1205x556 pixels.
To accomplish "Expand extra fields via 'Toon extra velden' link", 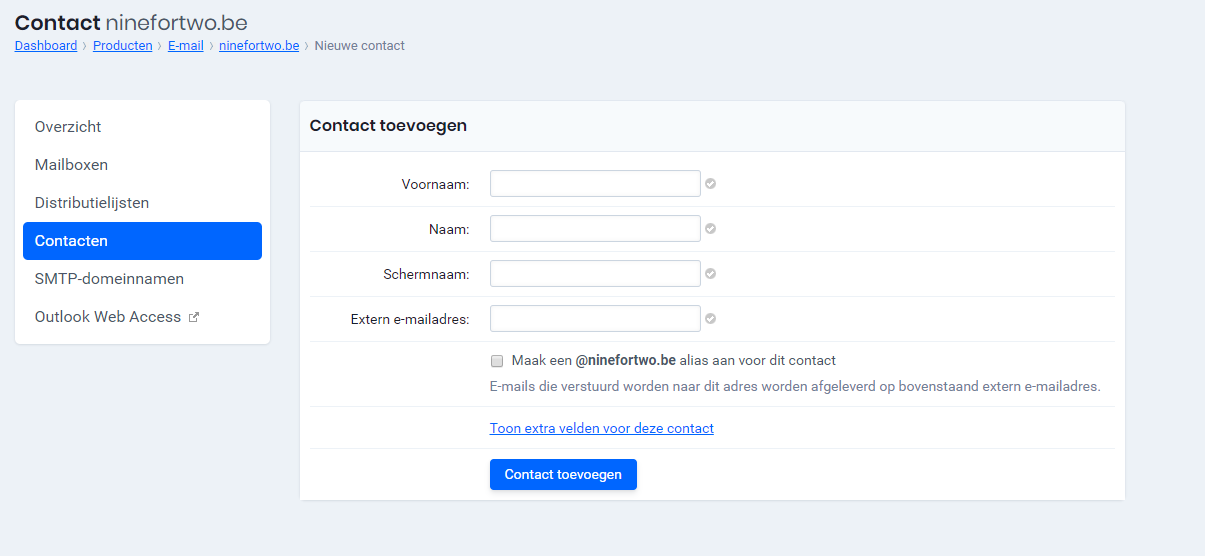I will 601,428.
